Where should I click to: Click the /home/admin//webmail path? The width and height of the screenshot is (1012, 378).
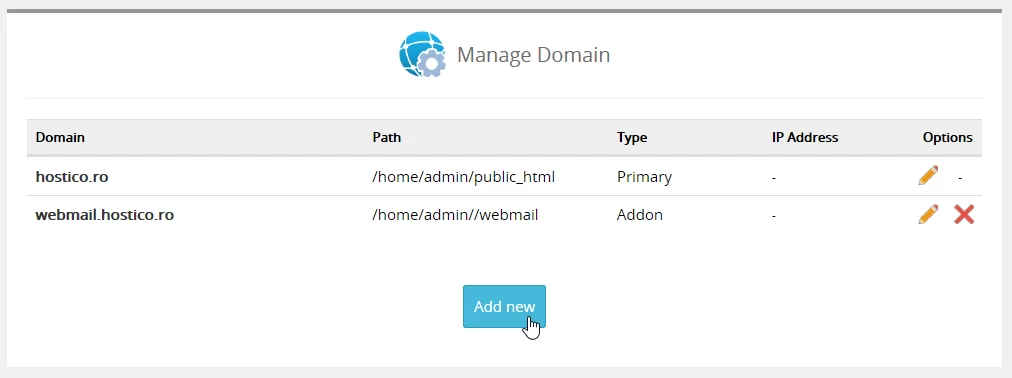455,215
